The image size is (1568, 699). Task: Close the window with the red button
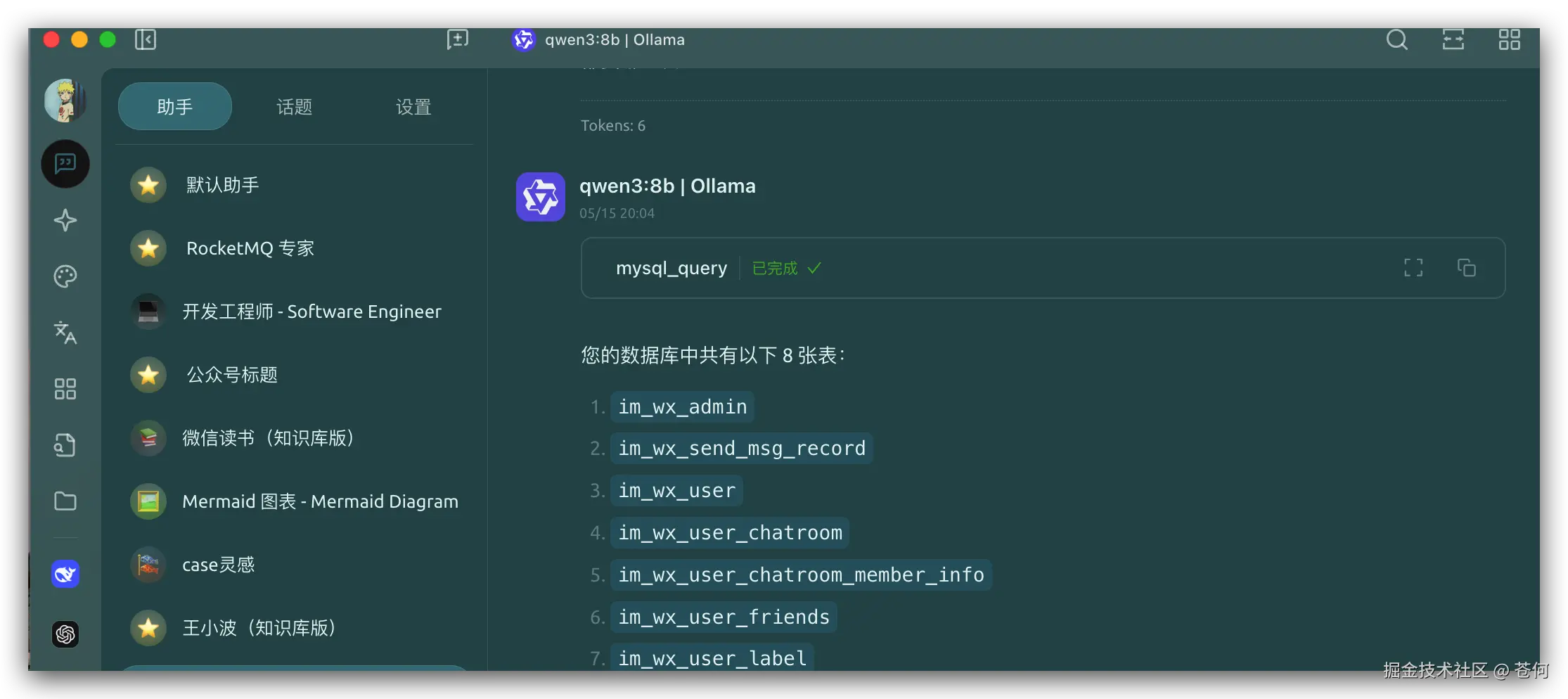[x=51, y=39]
